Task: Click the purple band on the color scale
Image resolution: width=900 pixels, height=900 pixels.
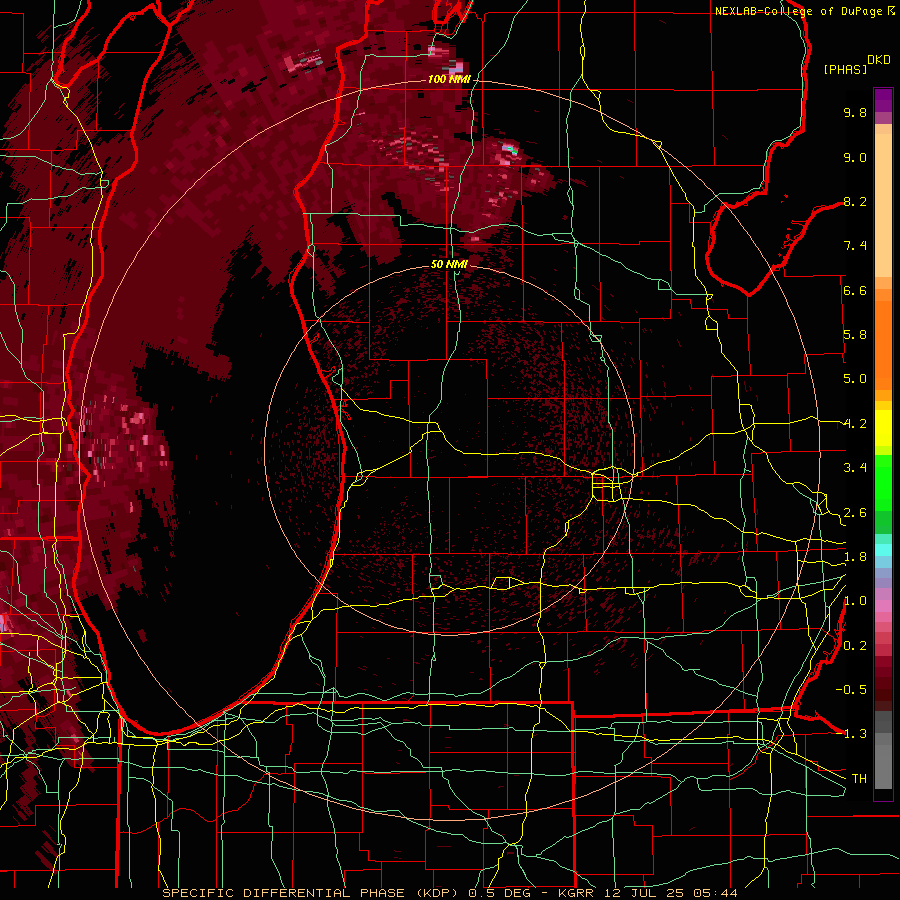Action: click(x=883, y=100)
